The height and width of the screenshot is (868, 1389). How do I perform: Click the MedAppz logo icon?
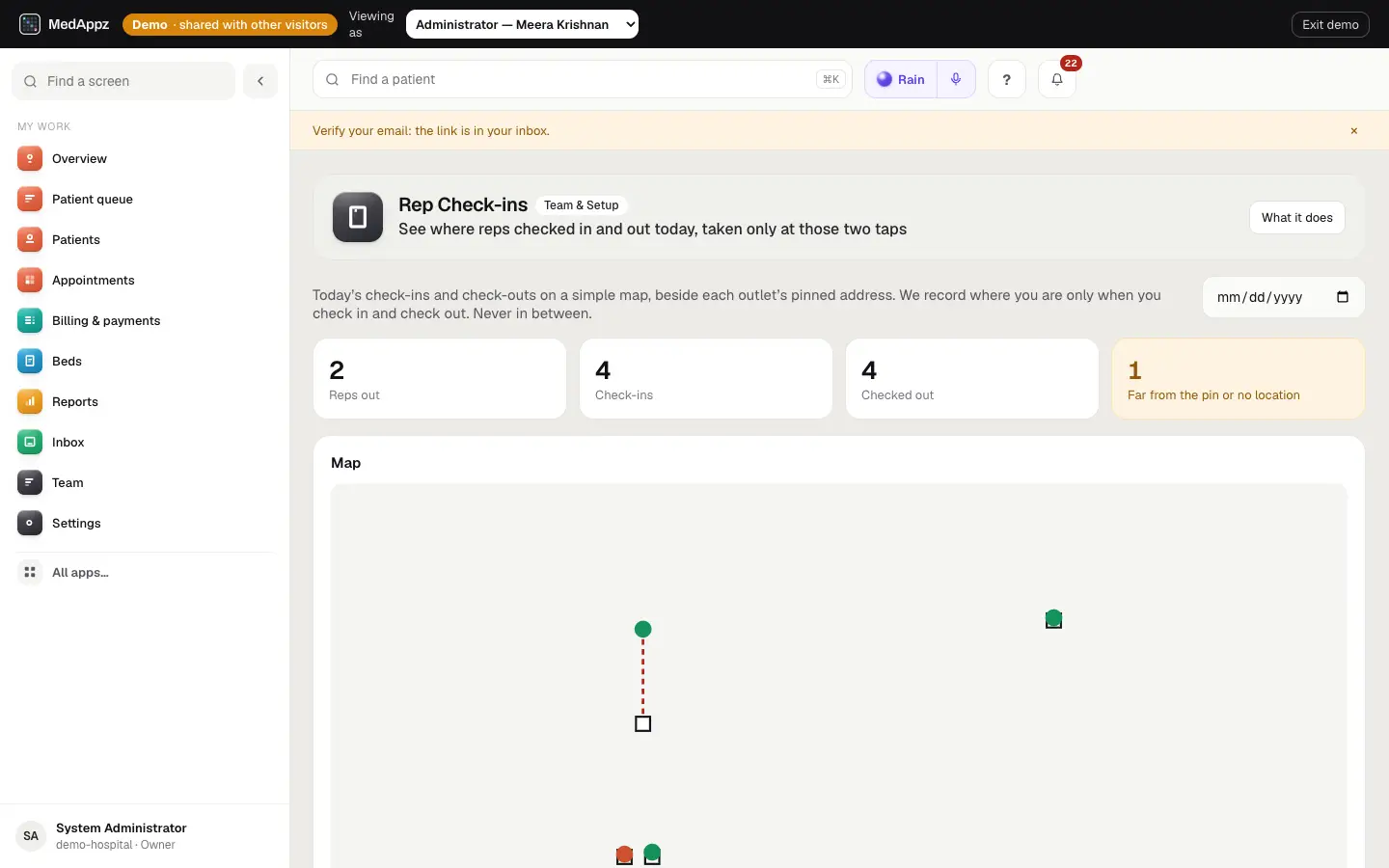point(30,24)
